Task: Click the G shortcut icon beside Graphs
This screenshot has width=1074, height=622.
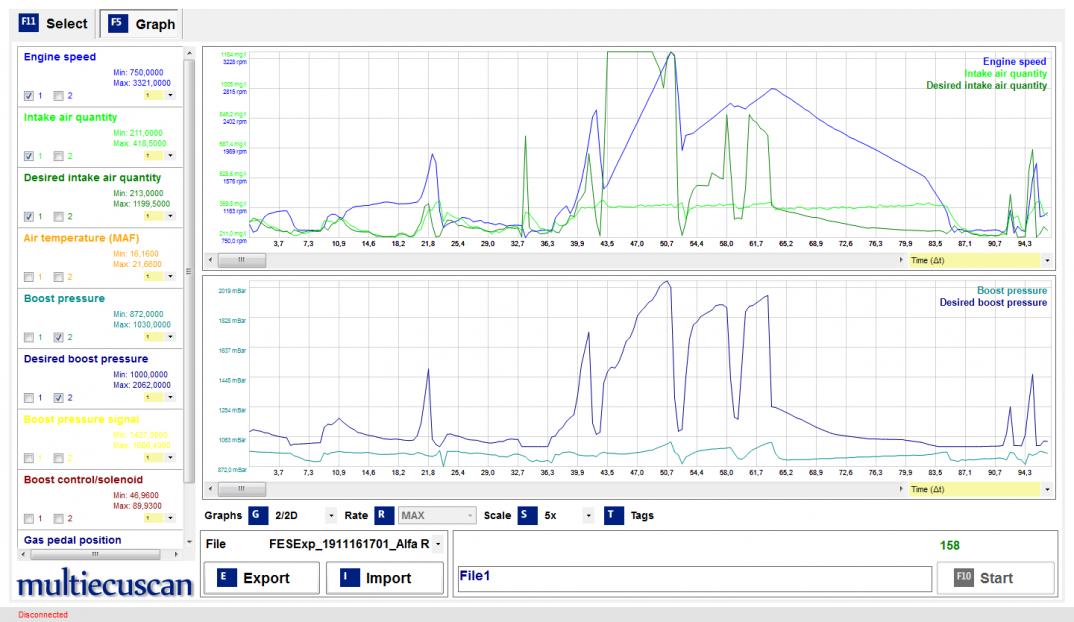Action: point(257,515)
